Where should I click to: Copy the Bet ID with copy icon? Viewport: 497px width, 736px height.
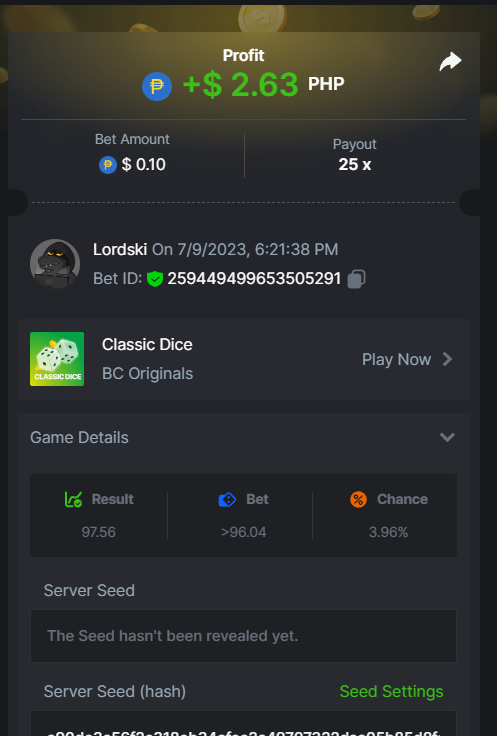356,278
